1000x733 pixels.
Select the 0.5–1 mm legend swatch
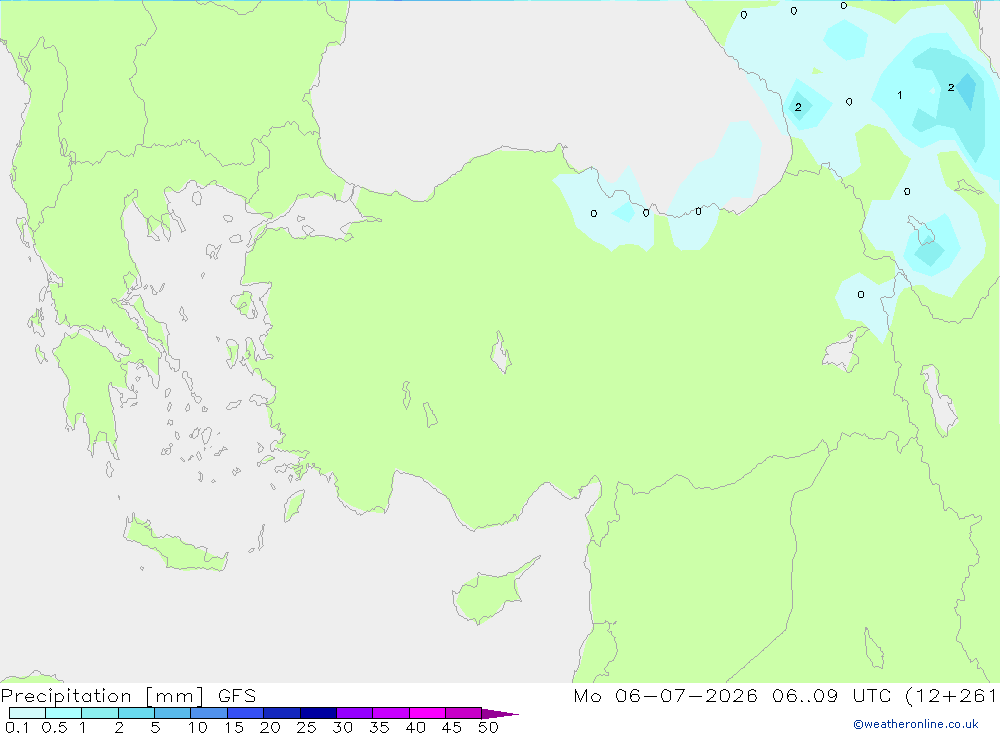(63, 713)
